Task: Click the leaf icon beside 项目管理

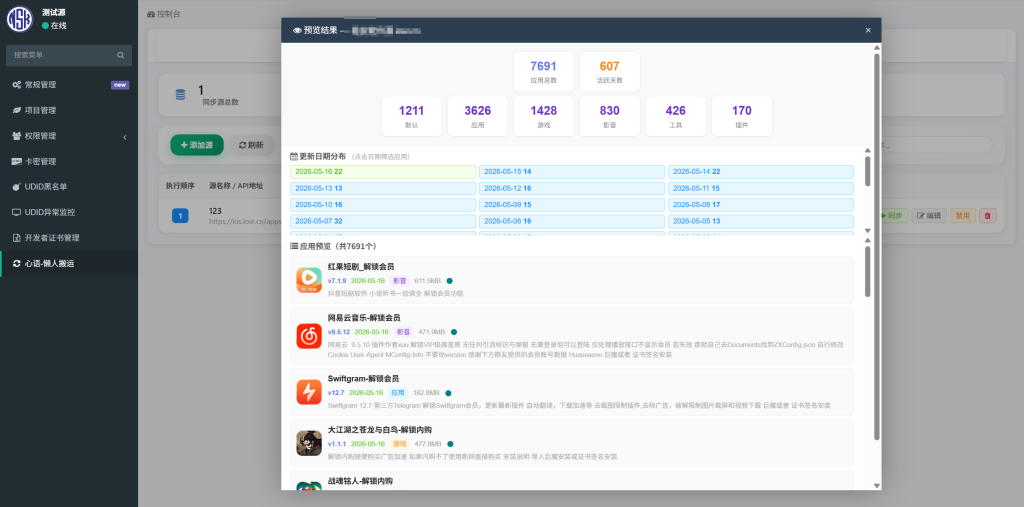Action: tap(16, 110)
